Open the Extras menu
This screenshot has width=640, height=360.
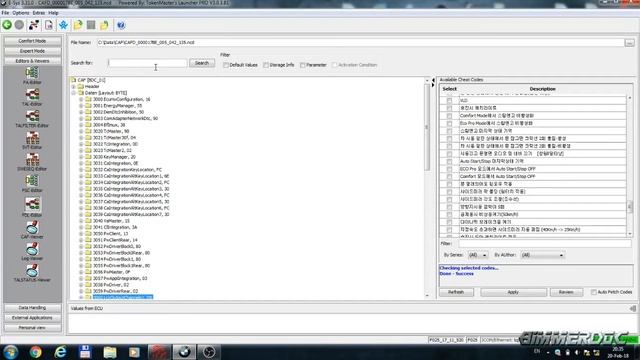click(39, 13)
